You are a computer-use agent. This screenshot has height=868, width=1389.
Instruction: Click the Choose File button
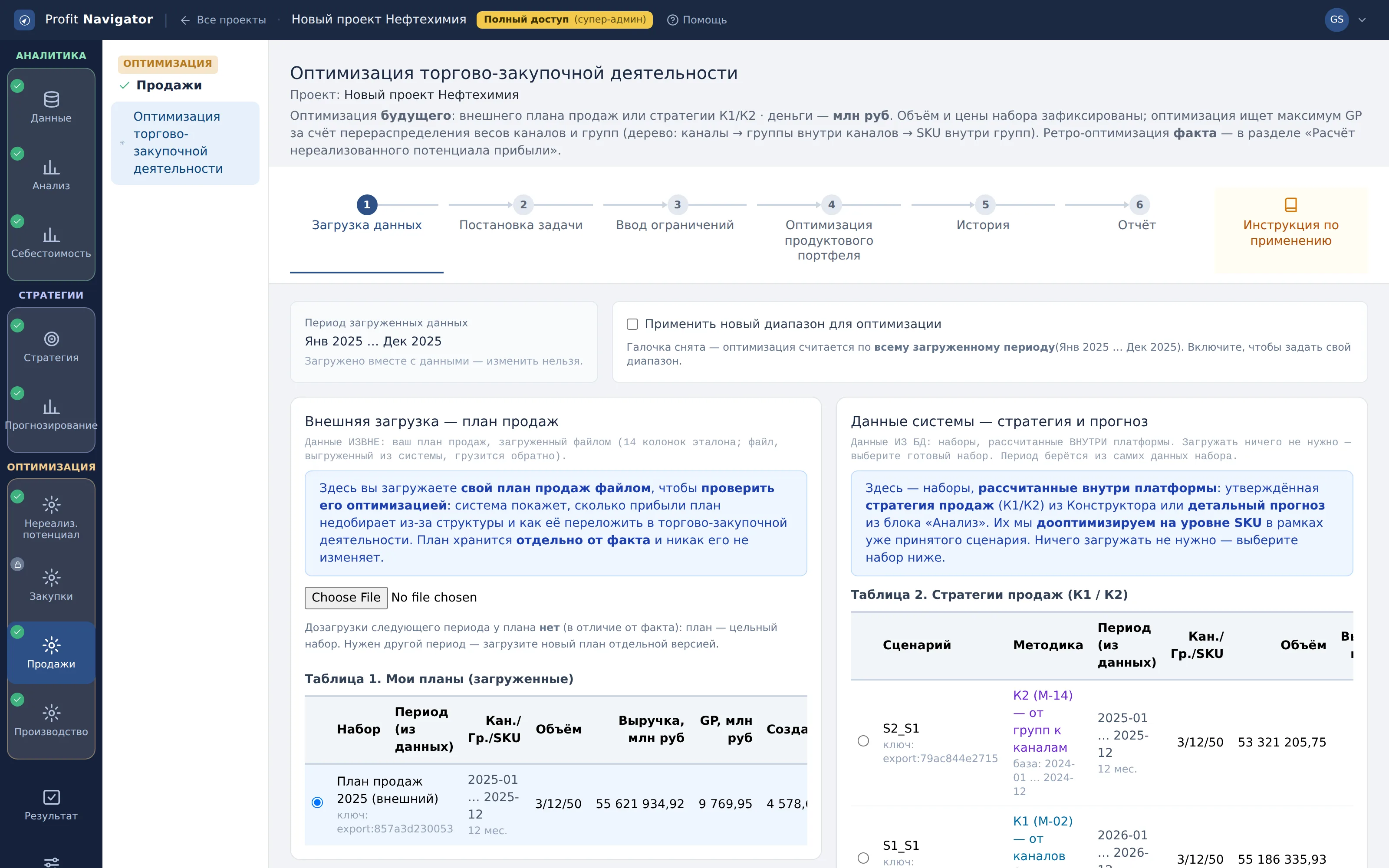coord(346,598)
